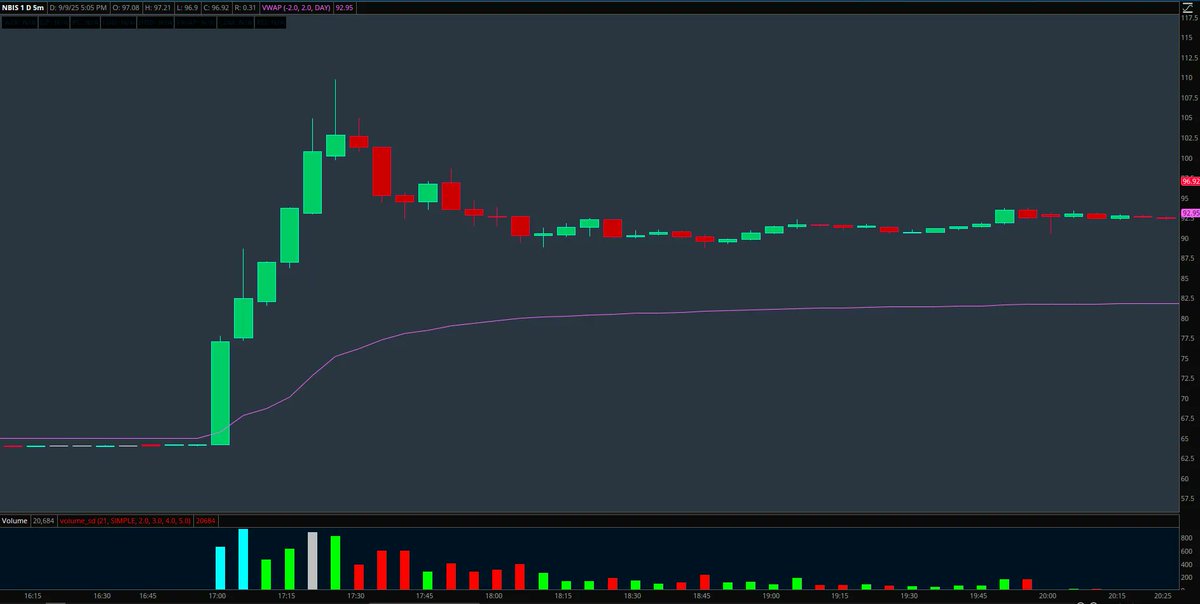Click the 18:00 time axis label

pos(493,596)
